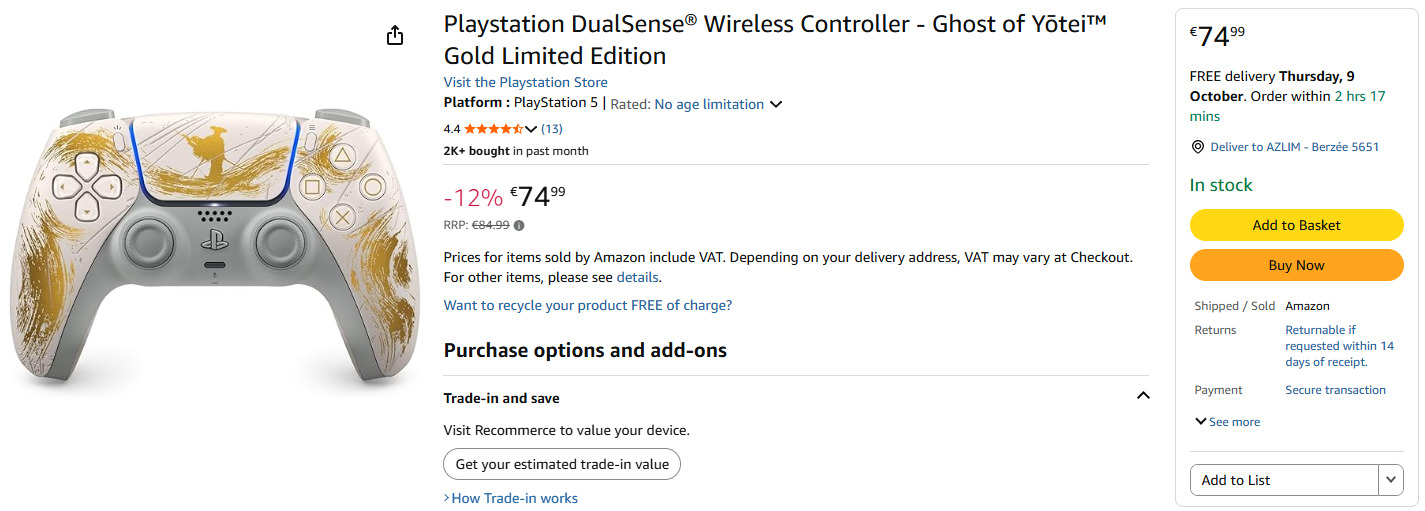The height and width of the screenshot is (511, 1425).
Task: Click the RRP info icon
Action: point(519,225)
